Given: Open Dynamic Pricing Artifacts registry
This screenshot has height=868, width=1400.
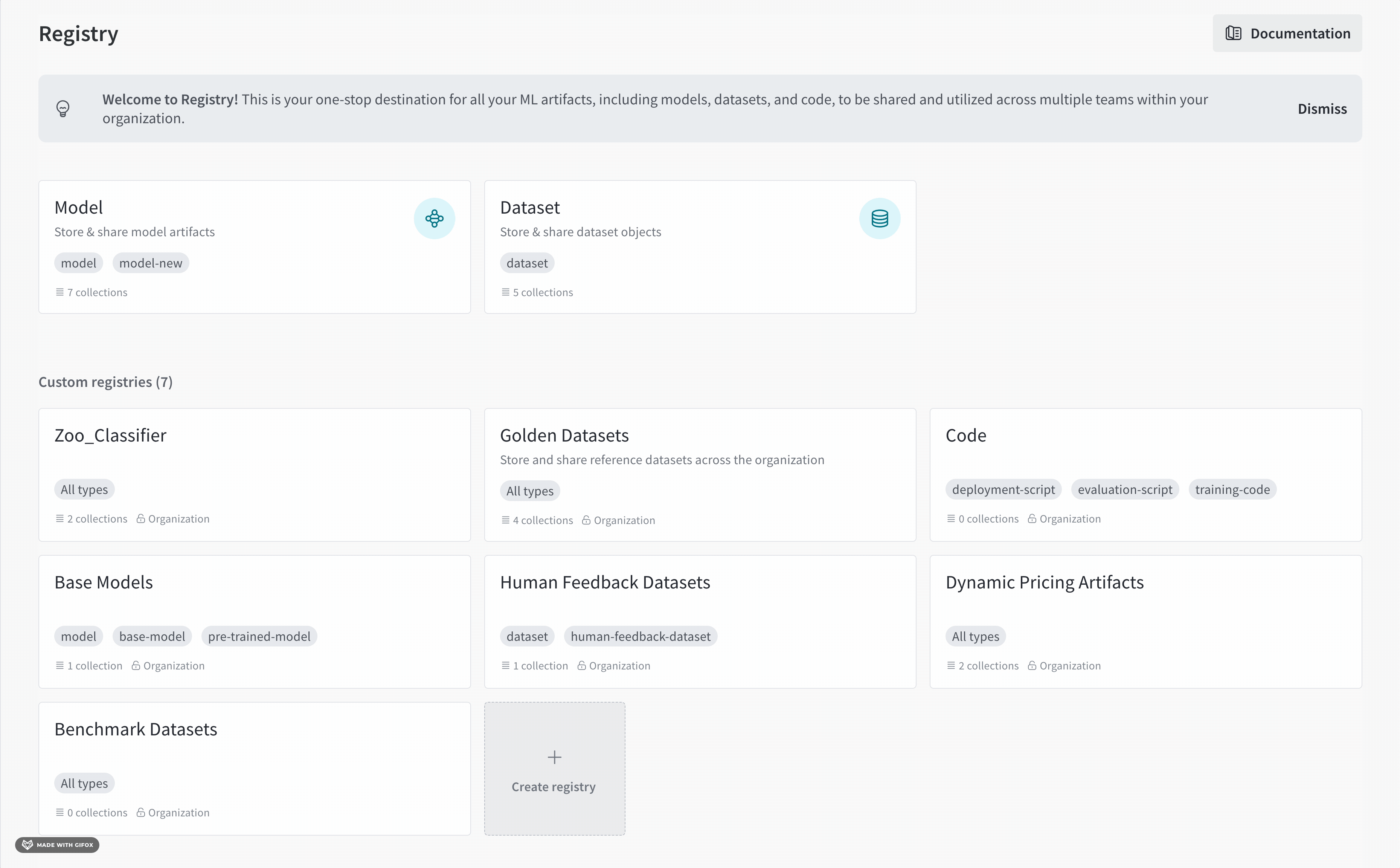Looking at the screenshot, I should click(x=1044, y=583).
